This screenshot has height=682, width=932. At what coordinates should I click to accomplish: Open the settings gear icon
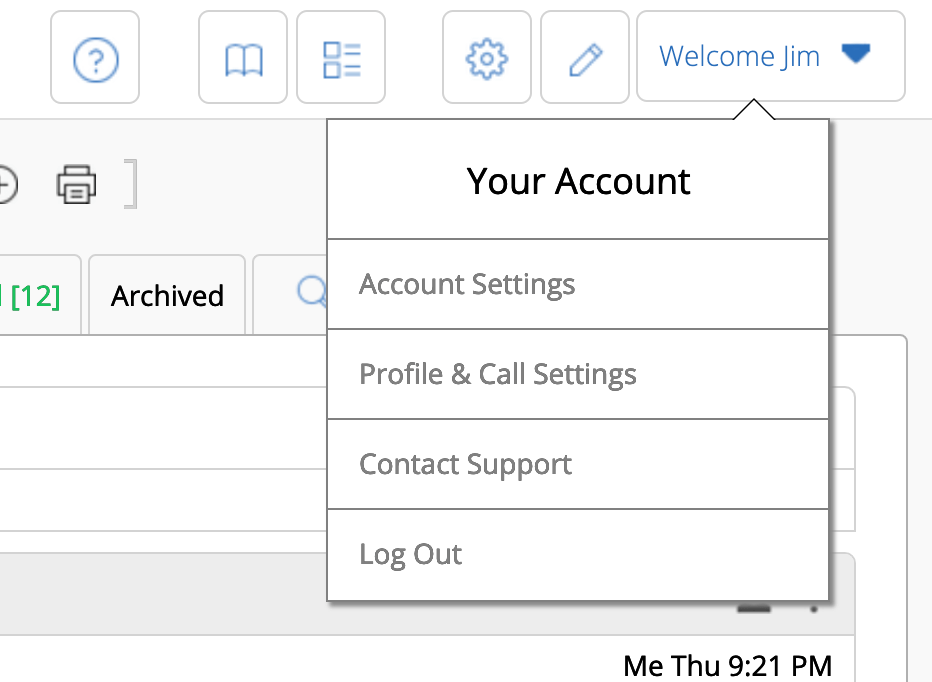coord(487,57)
